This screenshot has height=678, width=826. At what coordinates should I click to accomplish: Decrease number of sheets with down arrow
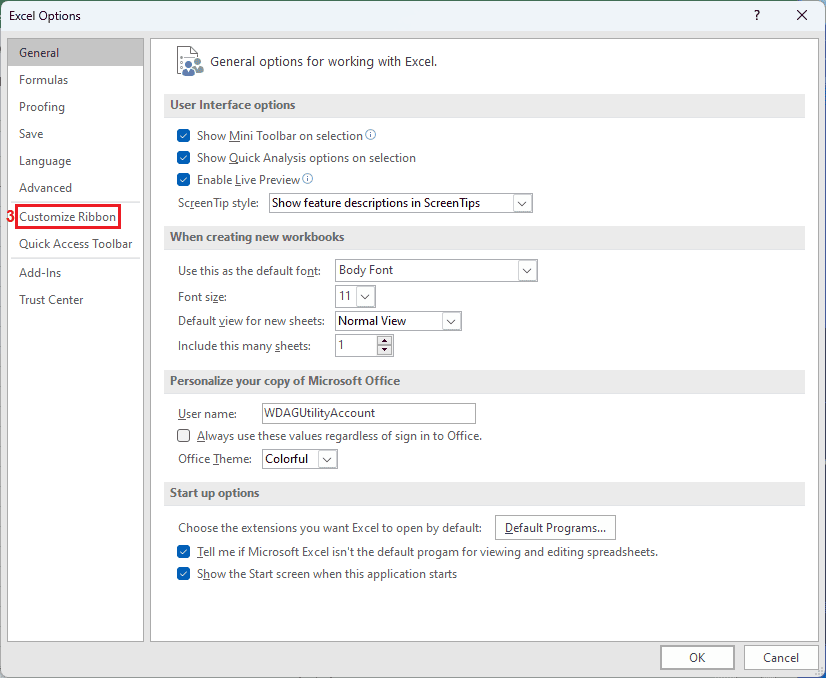(385, 350)
